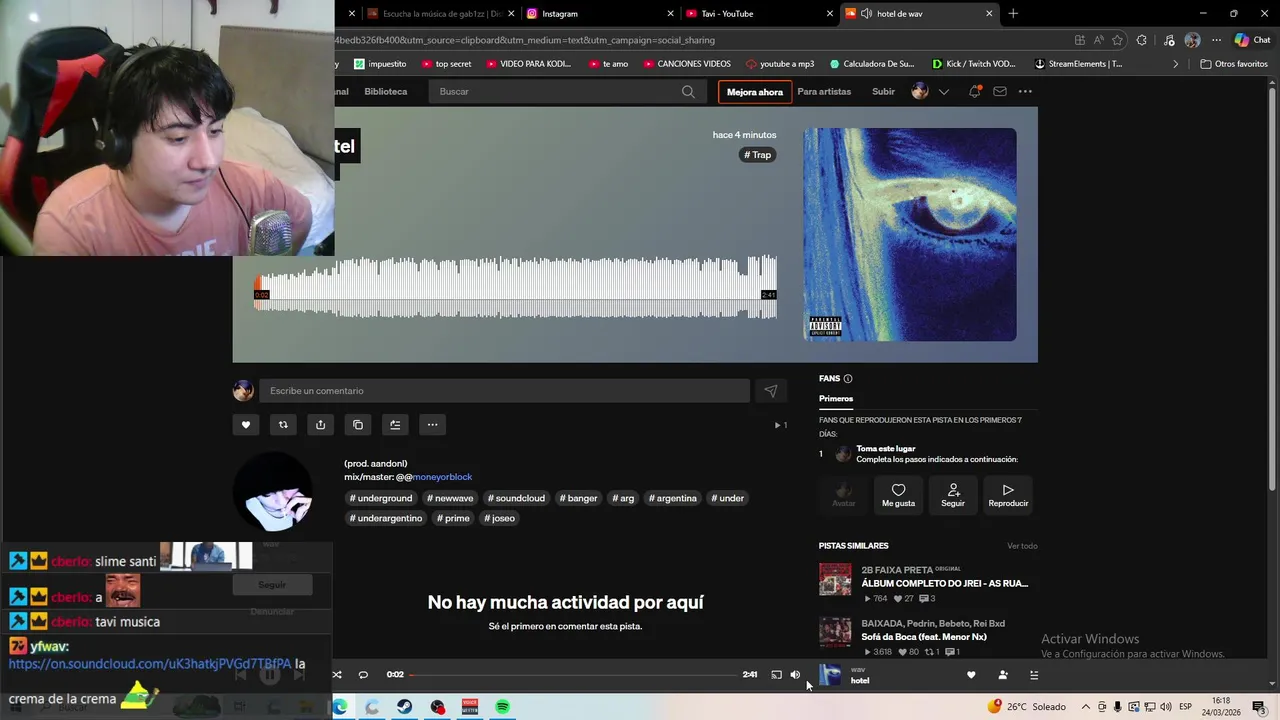Image resolution: width=1280 pixels, height=720 pixels.
Task: Open browser read aloud icon
Action: click(1098, 40)
